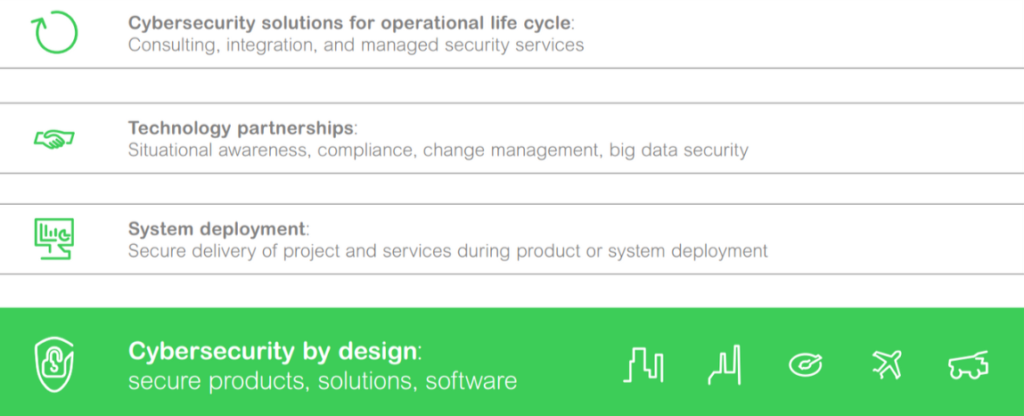
Task: Select the System deployment row panel
Action: pyautogui.click(x=512, y=239)
